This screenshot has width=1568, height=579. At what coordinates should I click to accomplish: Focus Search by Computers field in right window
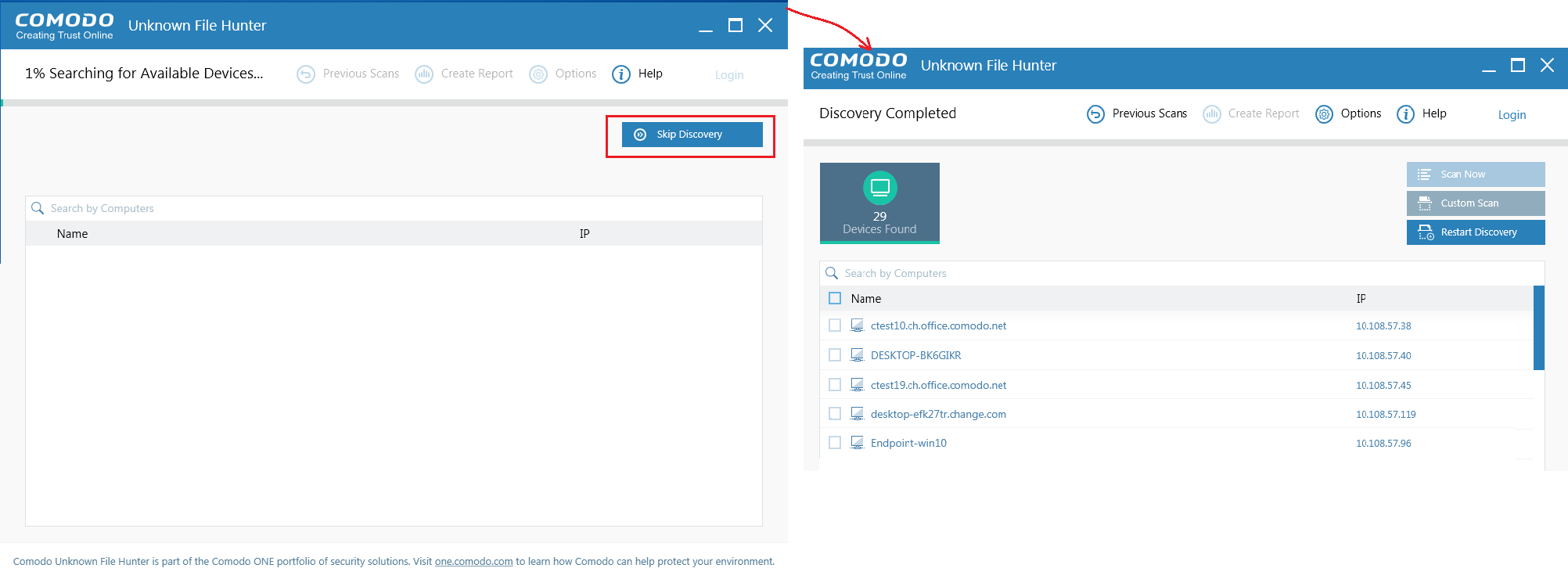coord(1181,273)
